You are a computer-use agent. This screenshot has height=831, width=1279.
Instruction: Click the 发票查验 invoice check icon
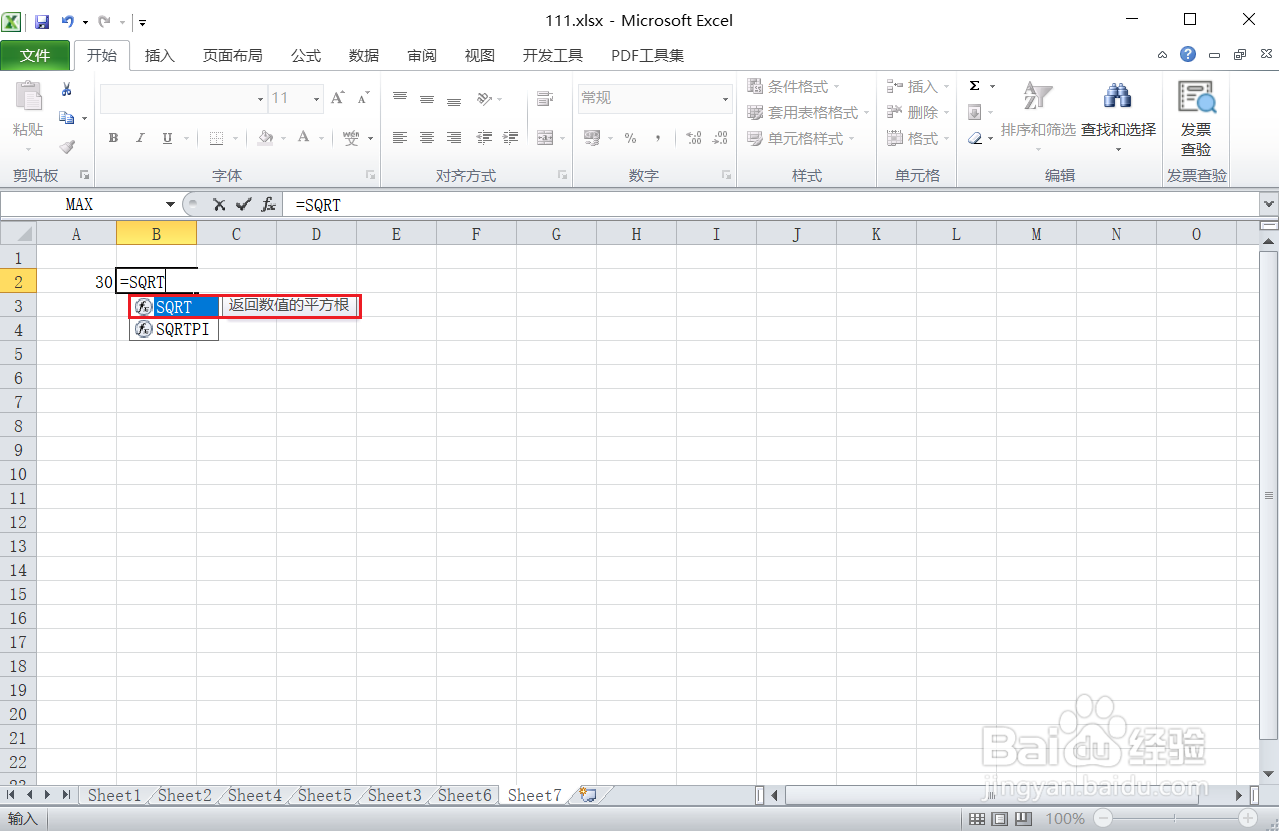coord(1196,118)
